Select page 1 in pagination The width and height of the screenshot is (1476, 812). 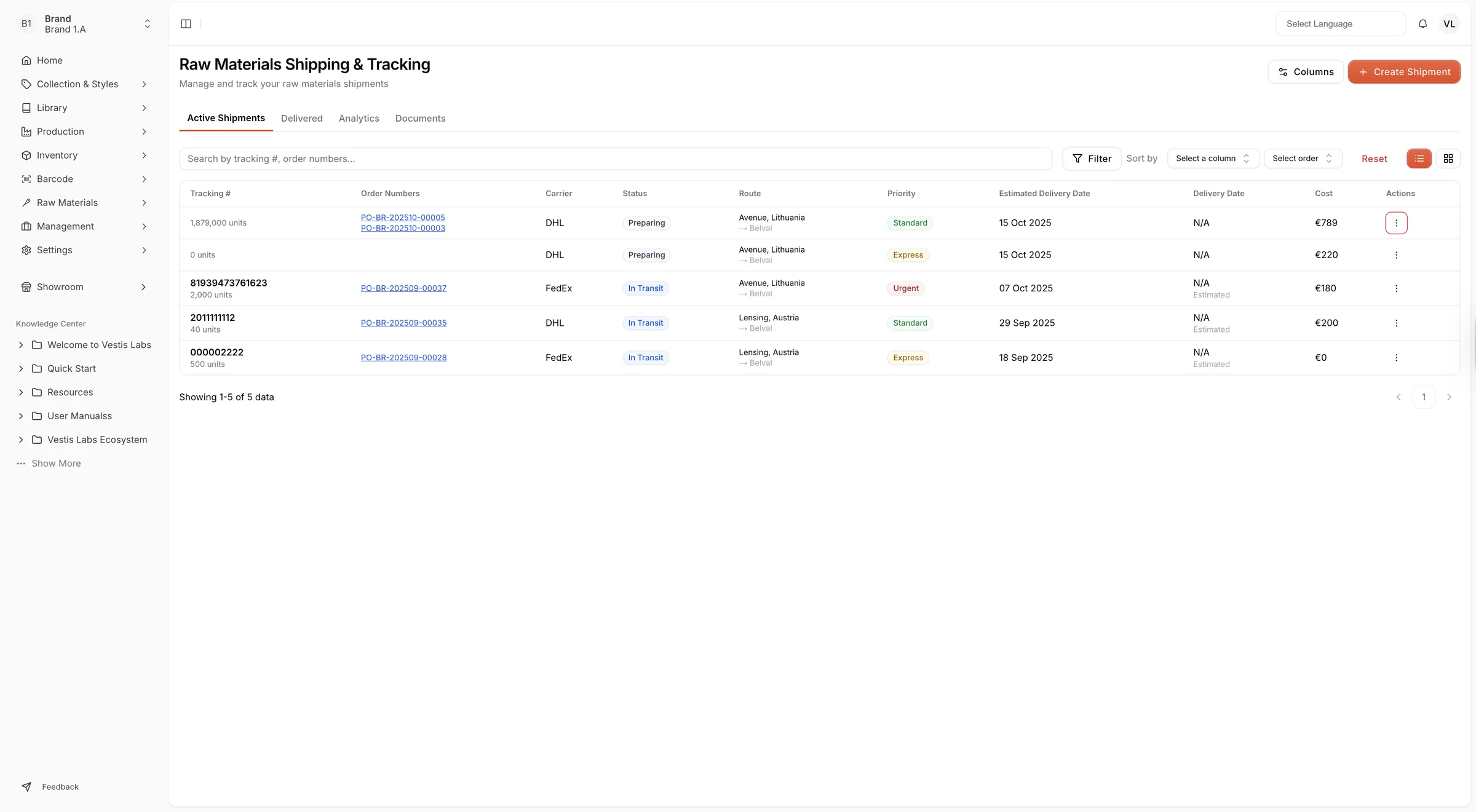click(x=1424, y=397)
